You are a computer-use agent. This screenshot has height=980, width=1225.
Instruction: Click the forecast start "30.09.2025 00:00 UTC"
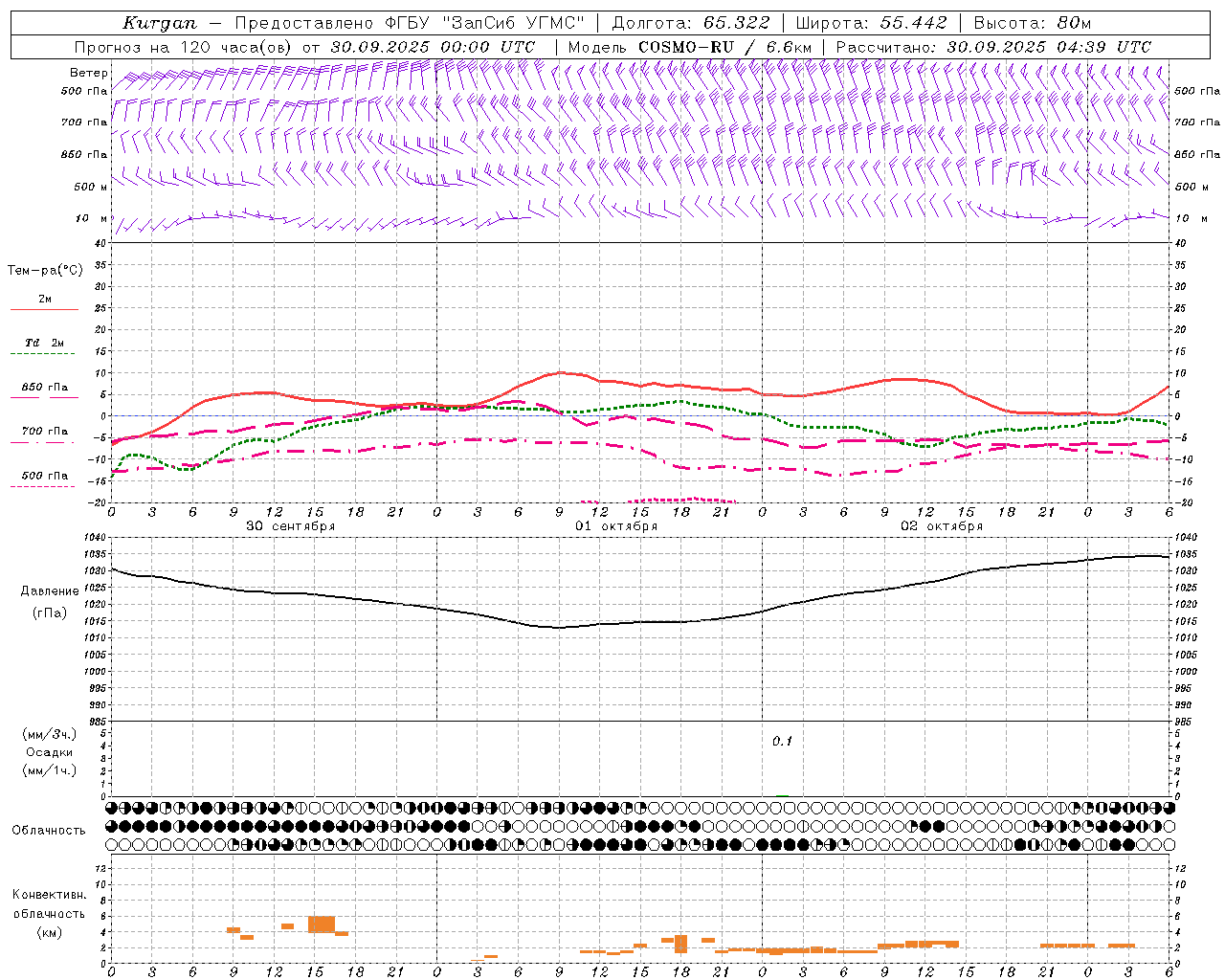pyautogui.click(x=433, y=47)
